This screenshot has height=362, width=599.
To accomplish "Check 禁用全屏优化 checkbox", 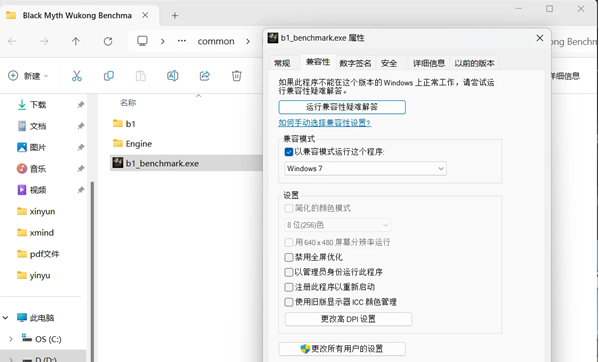I will pyautogui.click(x=289, y=257).
